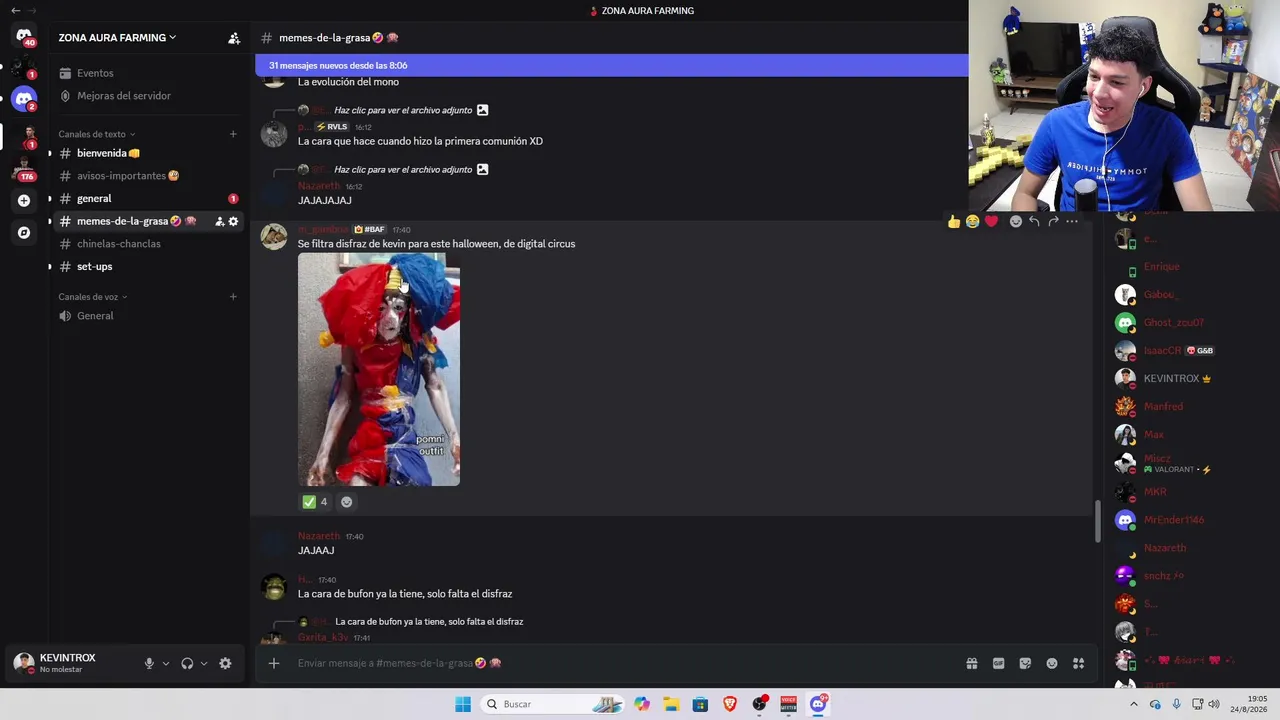Open the apps launcher in message bar

(x=1079, y=663)
